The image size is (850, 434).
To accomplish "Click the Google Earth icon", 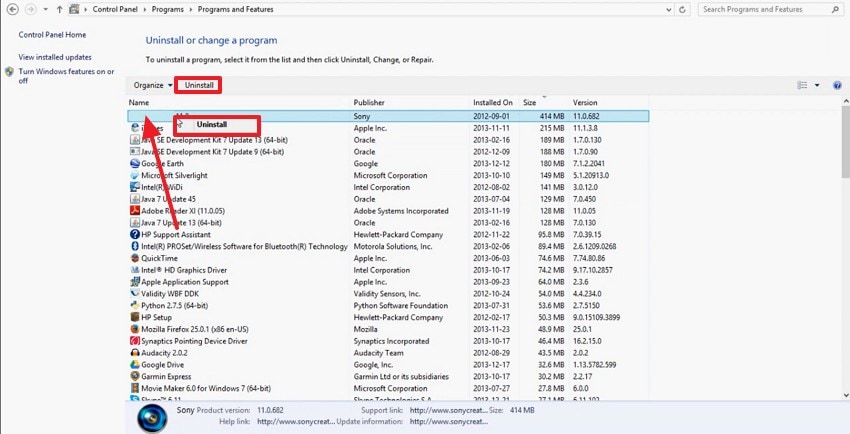I will pos(134,164).
